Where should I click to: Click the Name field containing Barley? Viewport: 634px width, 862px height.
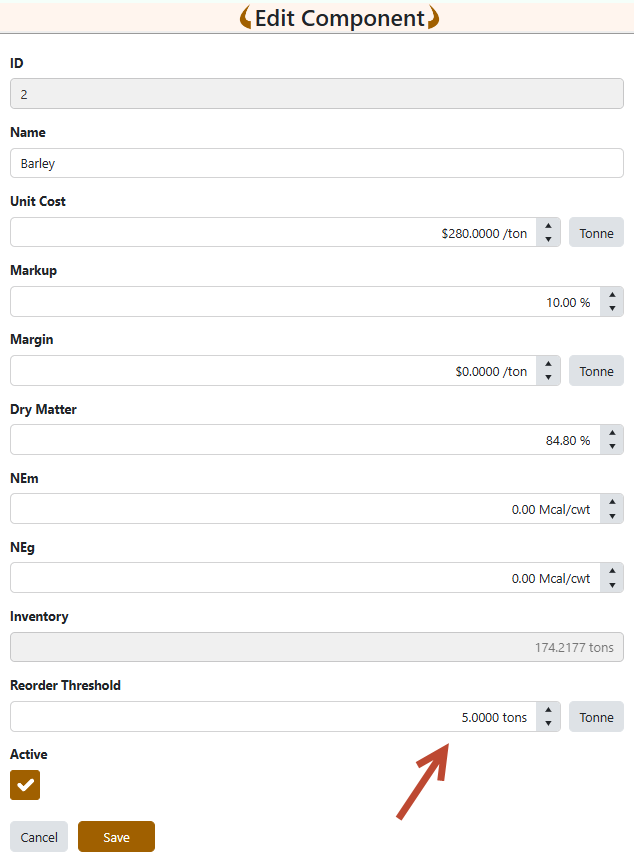coord(316,164)
